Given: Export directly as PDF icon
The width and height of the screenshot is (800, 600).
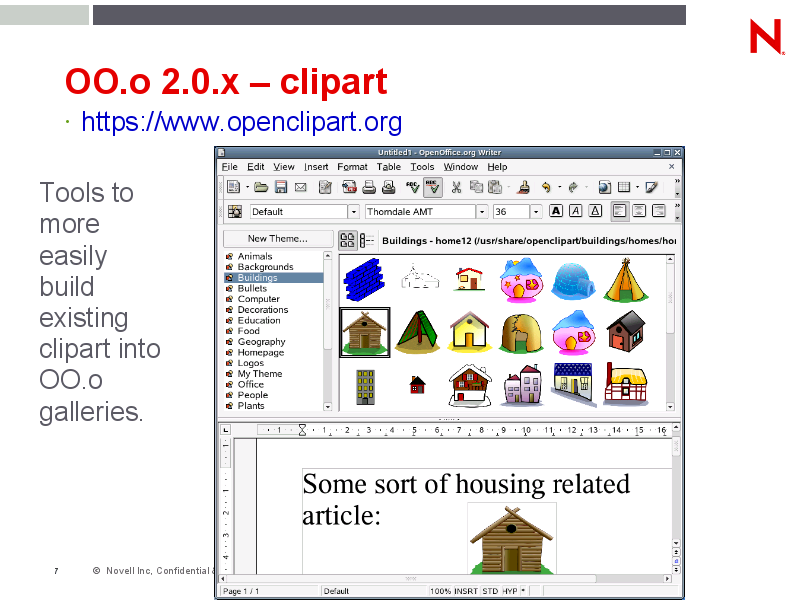Looking at the screenshot, I should pyautogui.click(x=349, y=187).
